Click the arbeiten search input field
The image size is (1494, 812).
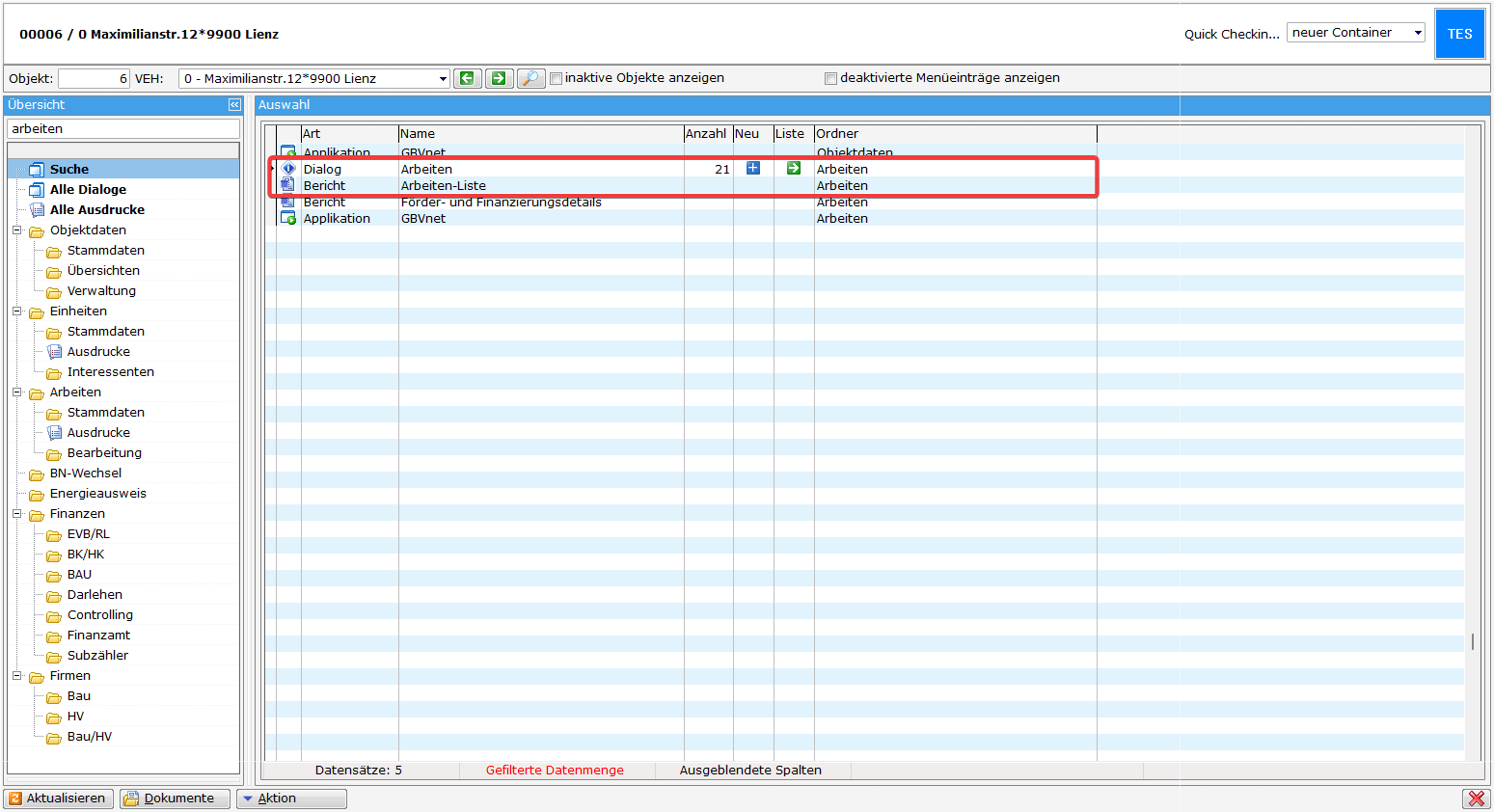pyautogui.click(x=122, y=128)
